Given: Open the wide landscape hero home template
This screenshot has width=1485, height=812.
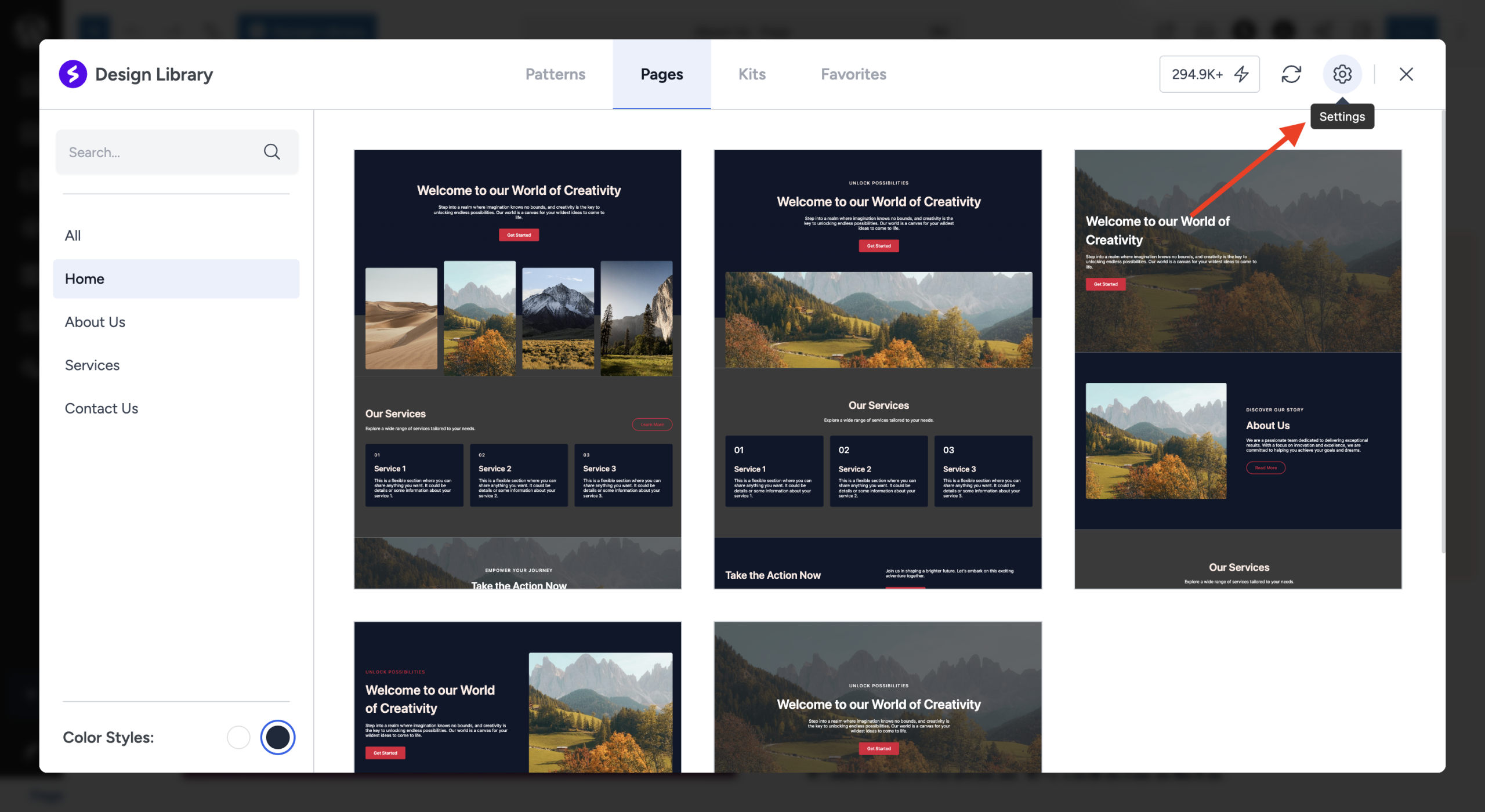Looking at the screenshot, I should click(x=878, y=369).
